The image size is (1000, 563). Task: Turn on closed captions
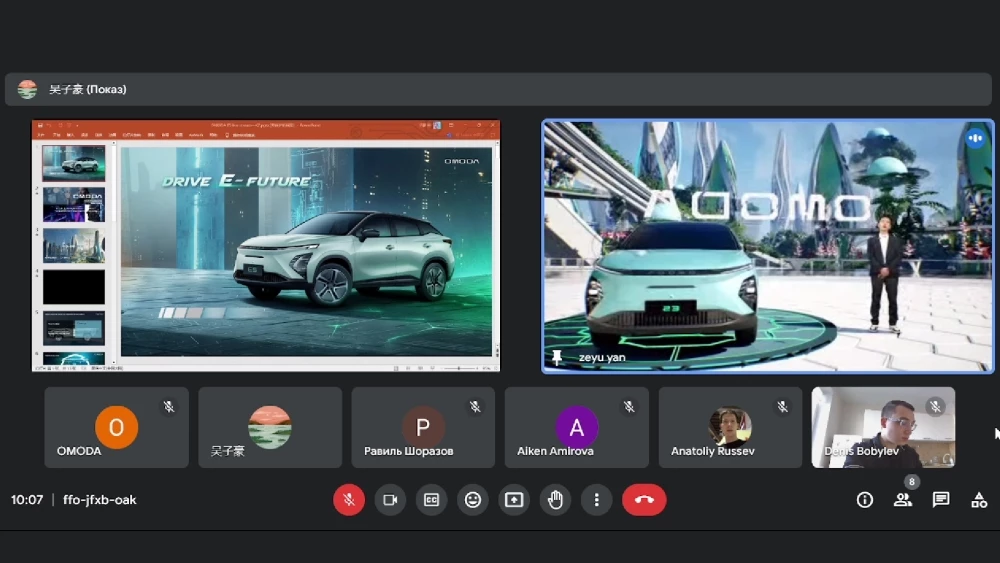click(431, 500)
